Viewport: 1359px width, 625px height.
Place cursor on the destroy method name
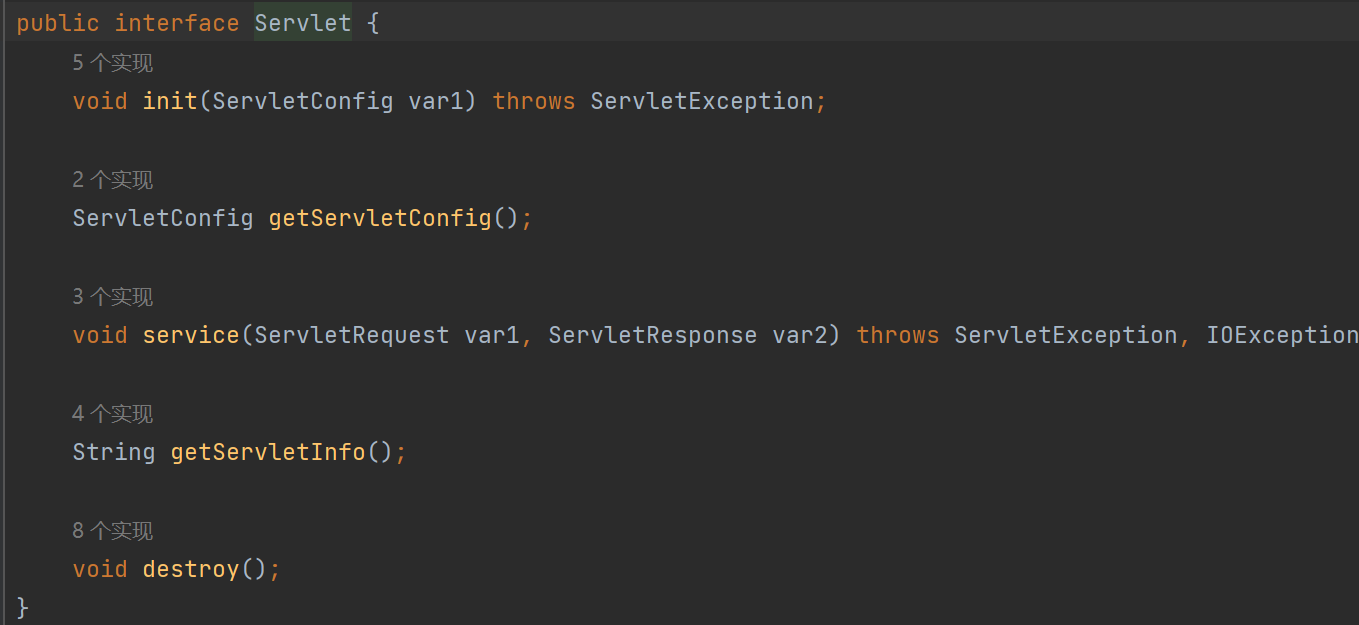tap(191, 569)
